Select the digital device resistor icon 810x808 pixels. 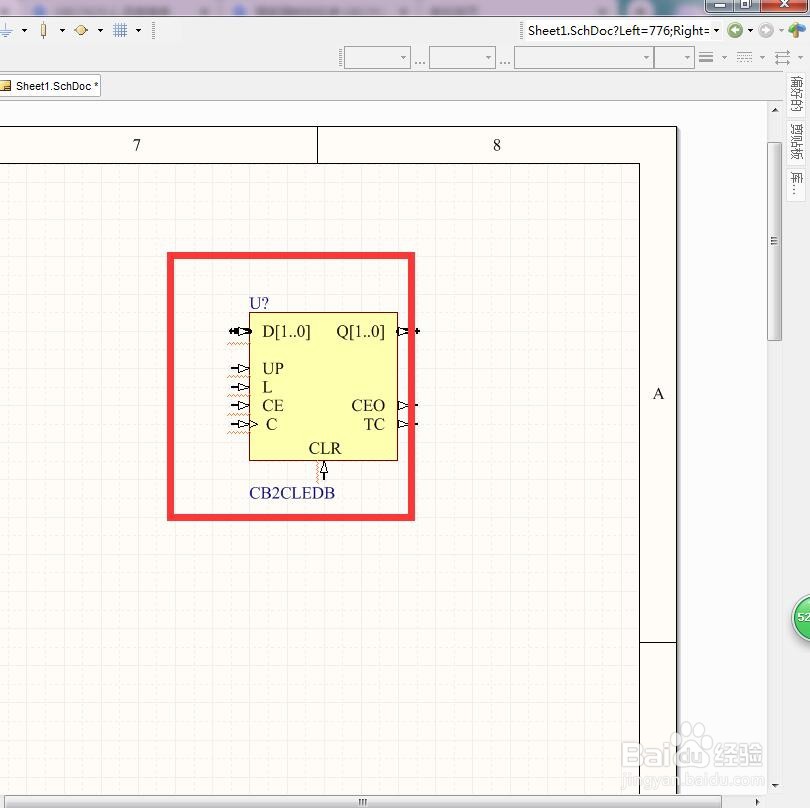click(44, 30)
